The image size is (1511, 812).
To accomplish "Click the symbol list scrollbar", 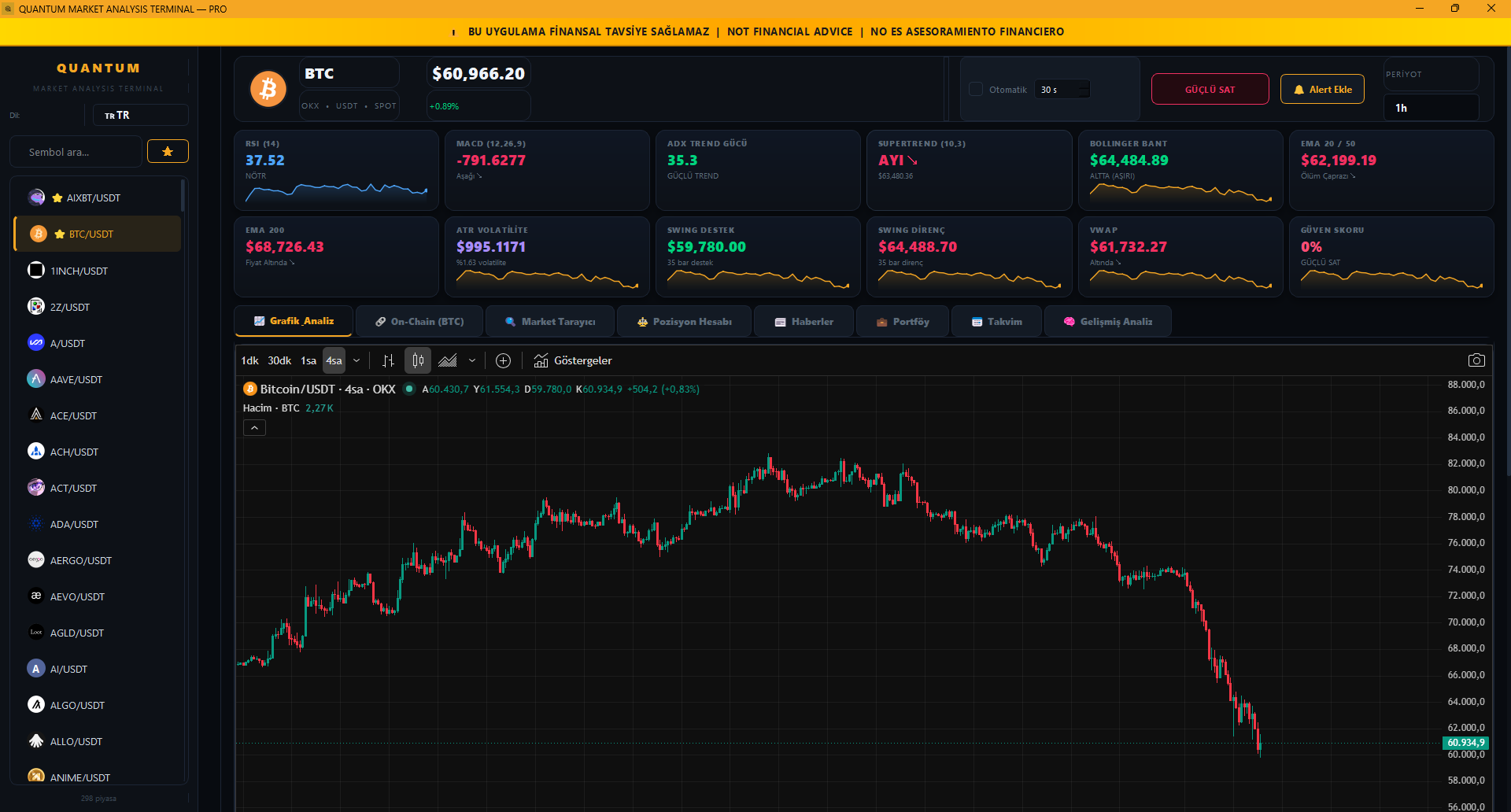I will [x=183, y=196].
